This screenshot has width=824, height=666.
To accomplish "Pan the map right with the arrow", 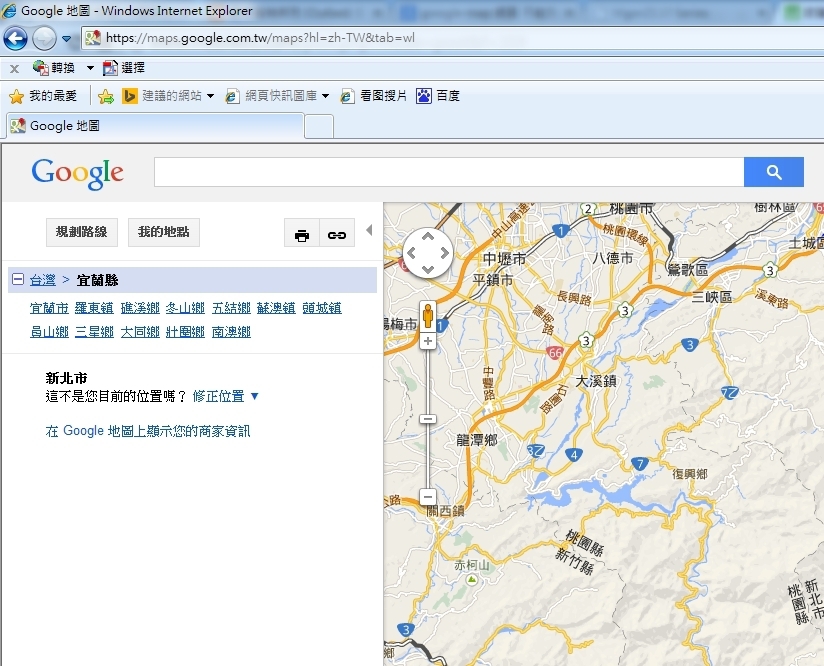I will click(x=445, y=253).
